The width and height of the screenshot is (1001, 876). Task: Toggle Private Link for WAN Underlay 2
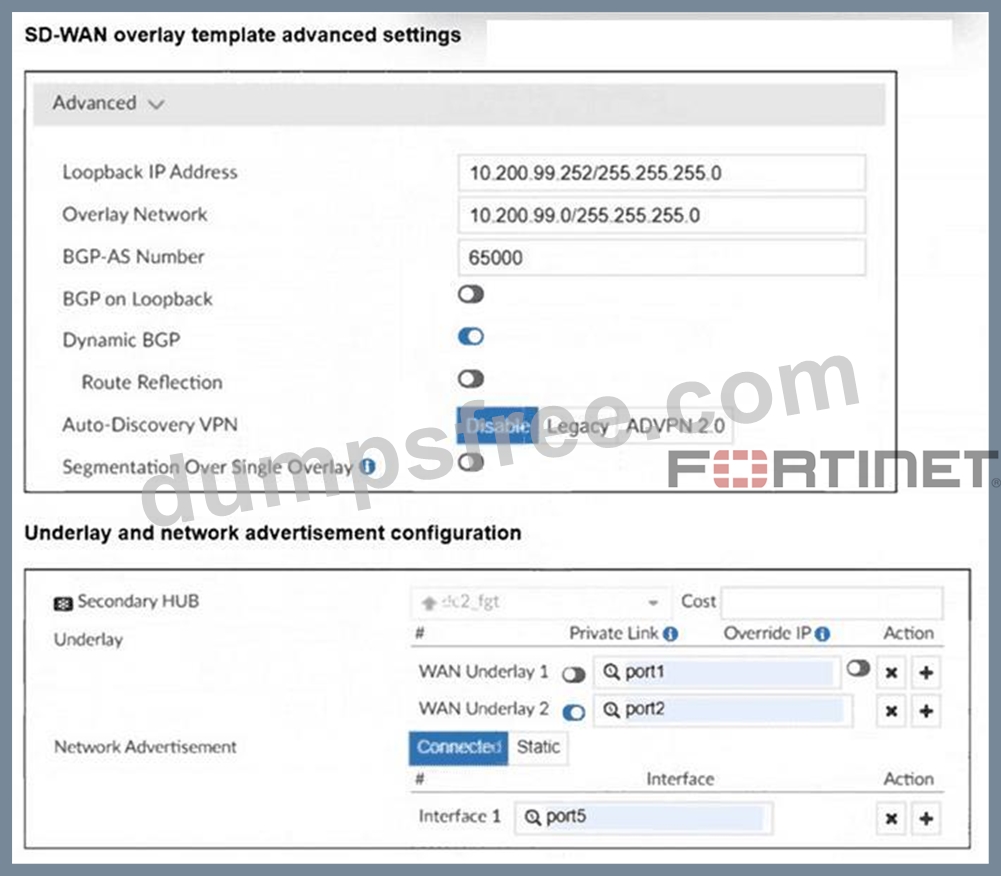pos(574,713)
